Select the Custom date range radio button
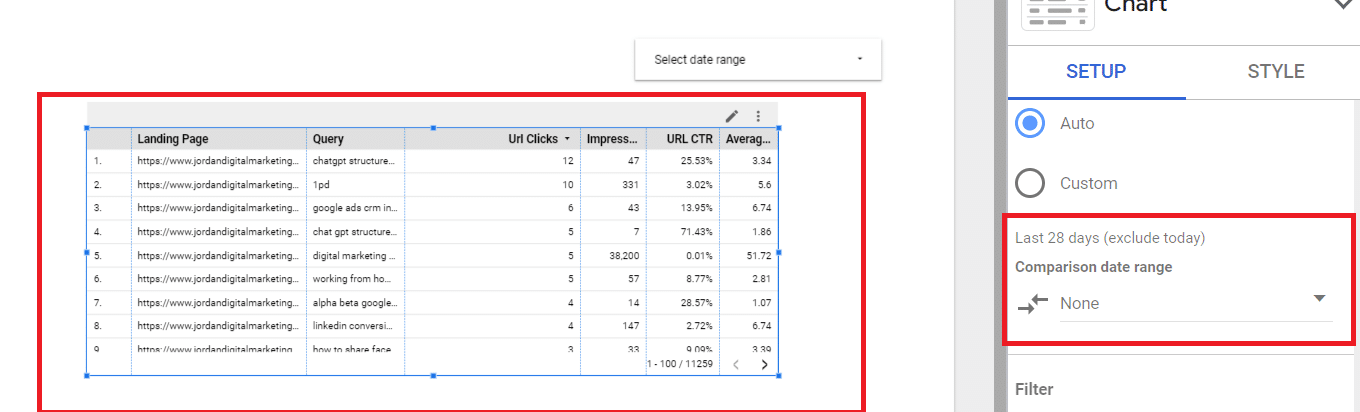This screenshot has height=412, width=1360. pyautogui.click(x=1030, y=184)
